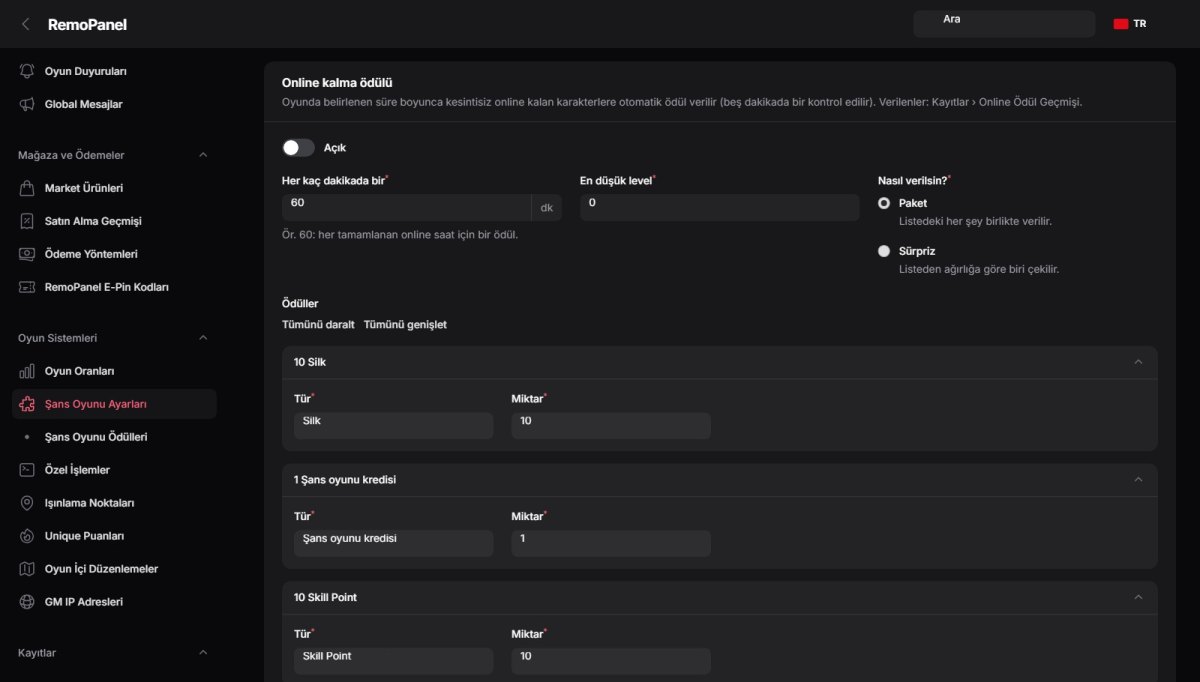Image resolution: width=1200 pixels, height=682 pixels.
Task: Click the Işınlama Noktaları sidebar label
Action: (89, 503)
